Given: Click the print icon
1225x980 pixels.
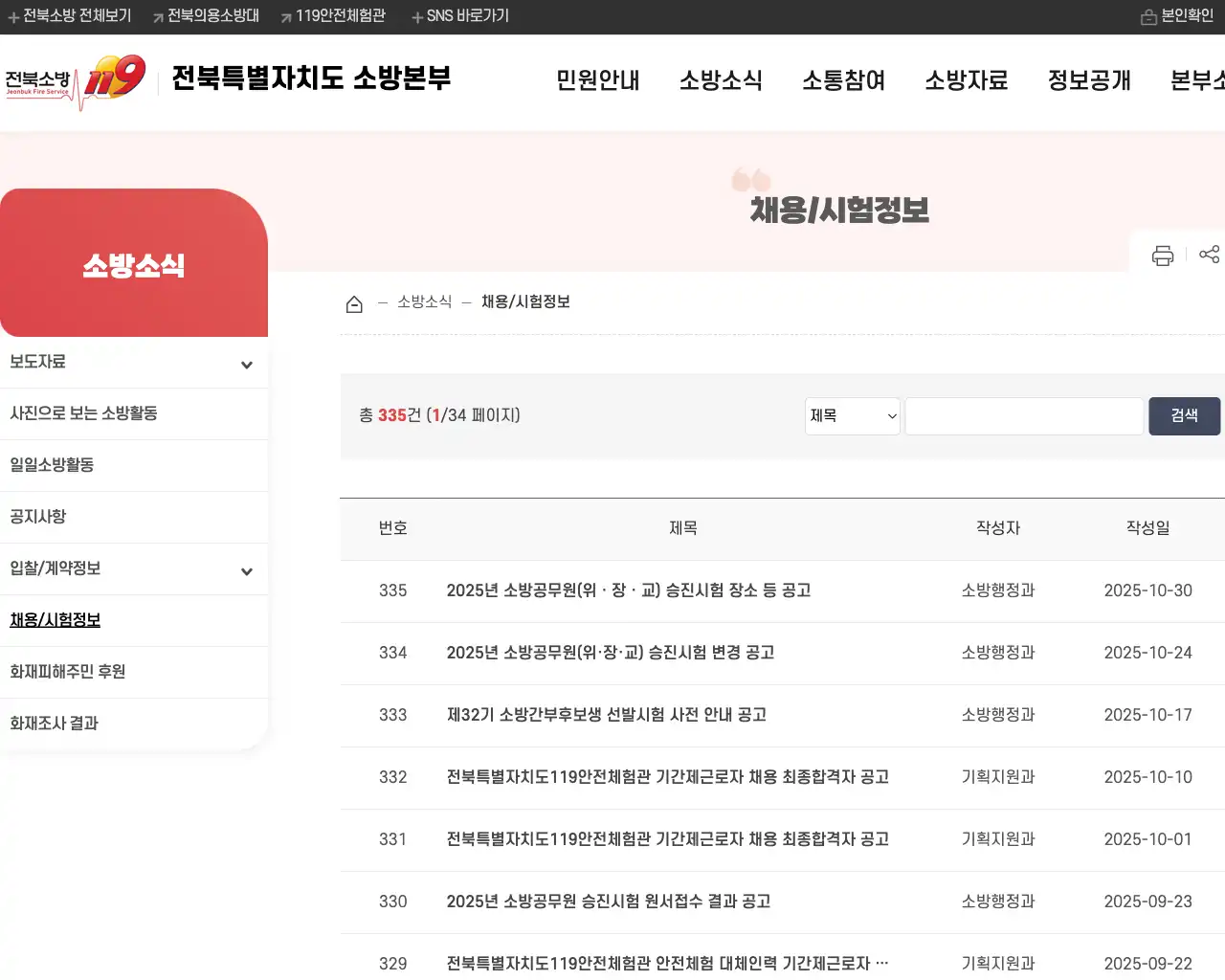Looking at the screenshot, I should (x=1162, y=255).
